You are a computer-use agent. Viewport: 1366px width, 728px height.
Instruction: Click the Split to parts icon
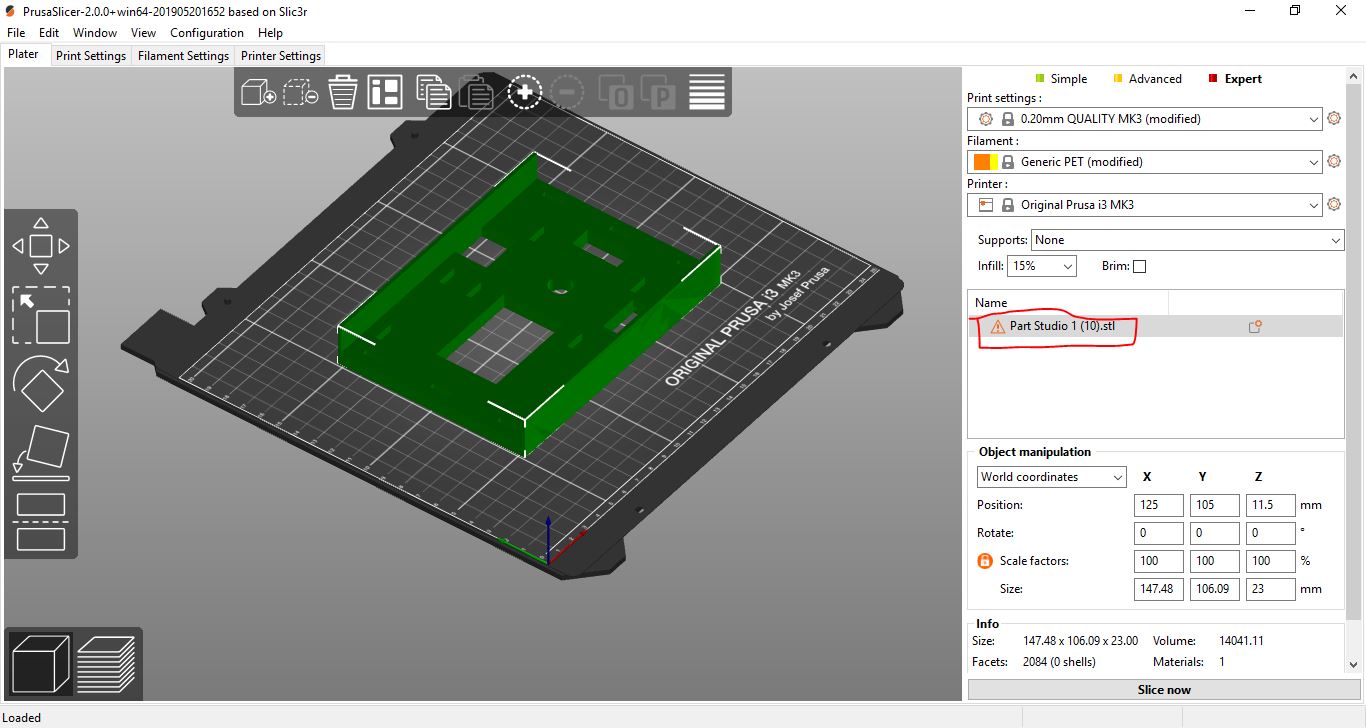(659, 92)
